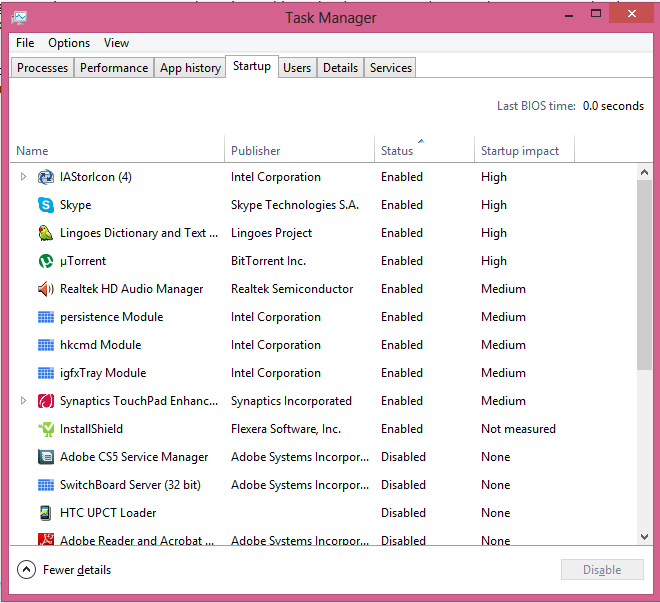Select the Adobe CS5 Service Manager row
The height and width of the screenshot is (603, 660).
pyautogui.click(x=134, y=457)
